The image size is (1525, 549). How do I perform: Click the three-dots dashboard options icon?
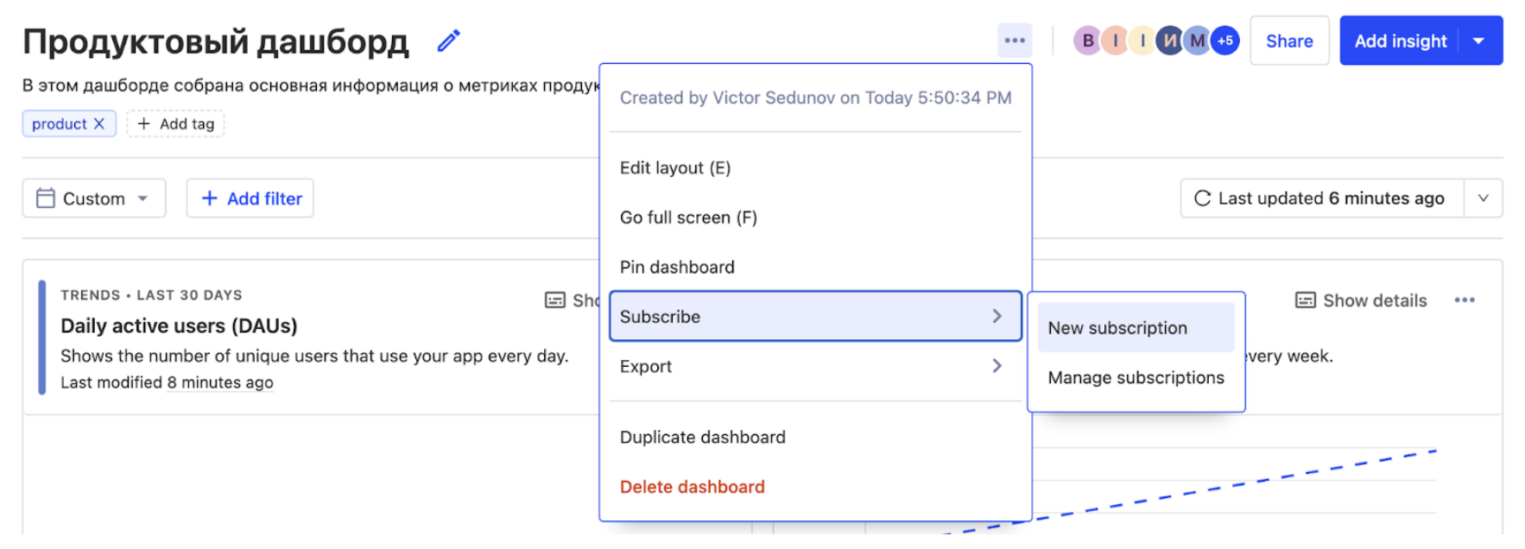(1015, 41)
